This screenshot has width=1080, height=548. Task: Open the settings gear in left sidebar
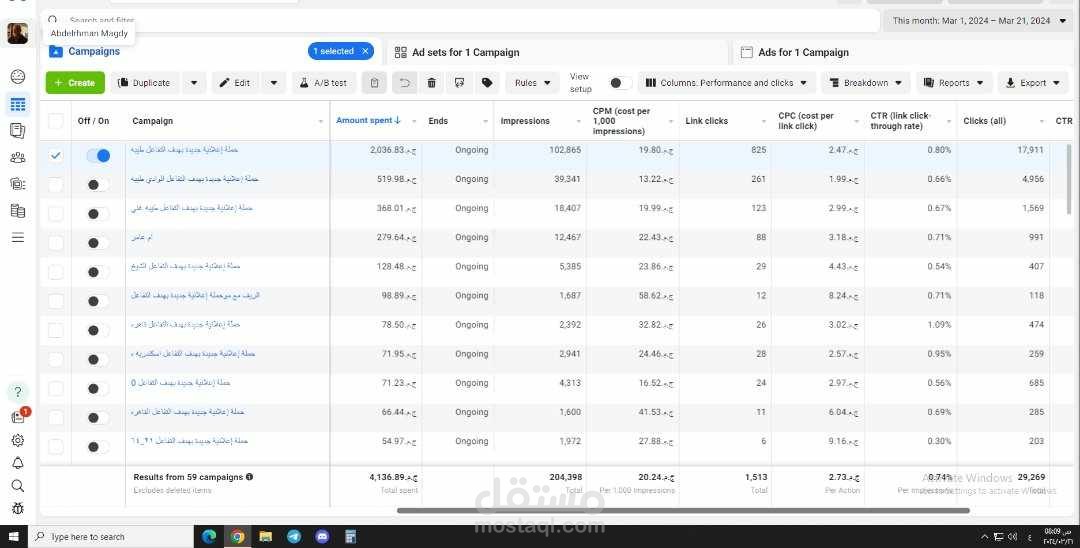[x=18, y=441]
